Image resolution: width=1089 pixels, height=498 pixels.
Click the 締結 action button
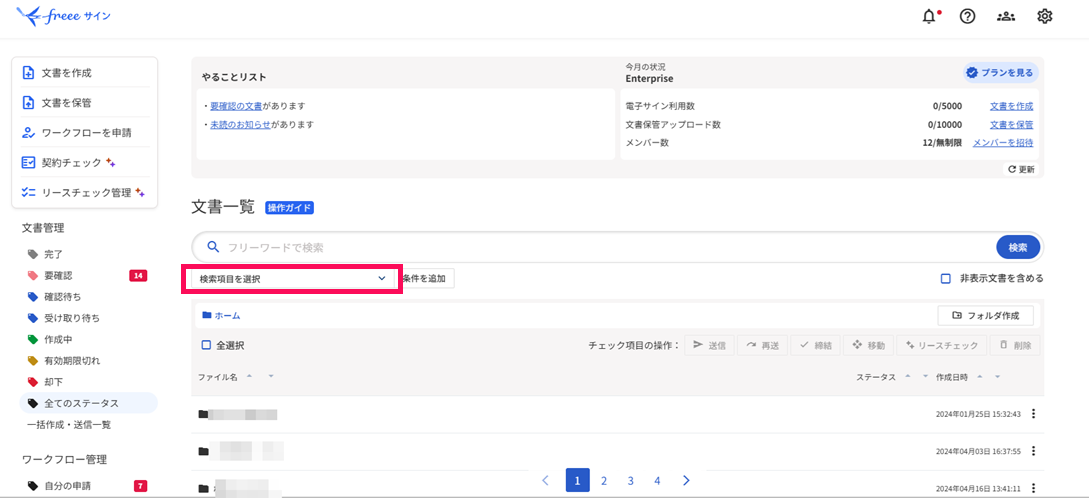point(815,345)
